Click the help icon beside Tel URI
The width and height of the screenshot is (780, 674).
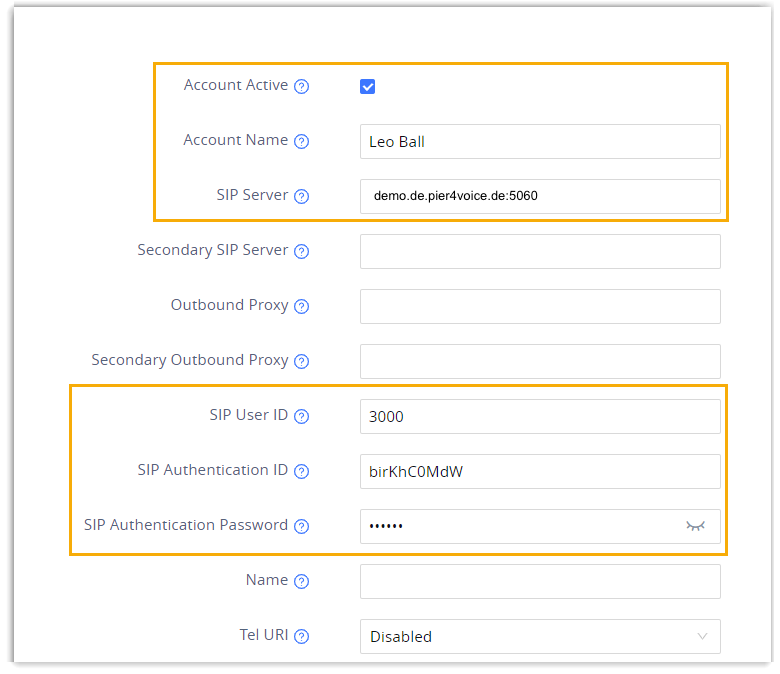point(302,637)
